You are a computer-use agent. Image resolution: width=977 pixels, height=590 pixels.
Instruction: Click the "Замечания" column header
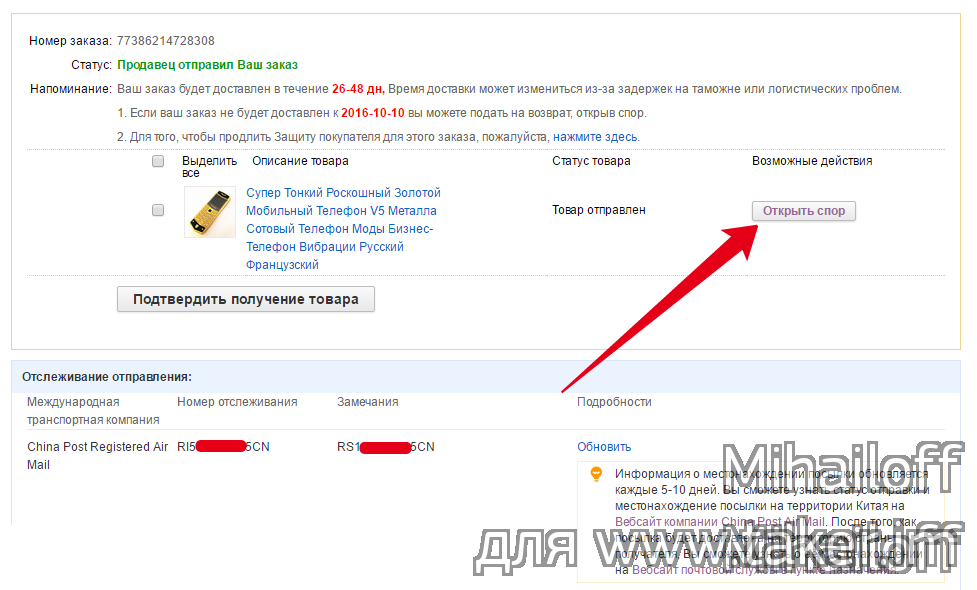click(368, 402)
